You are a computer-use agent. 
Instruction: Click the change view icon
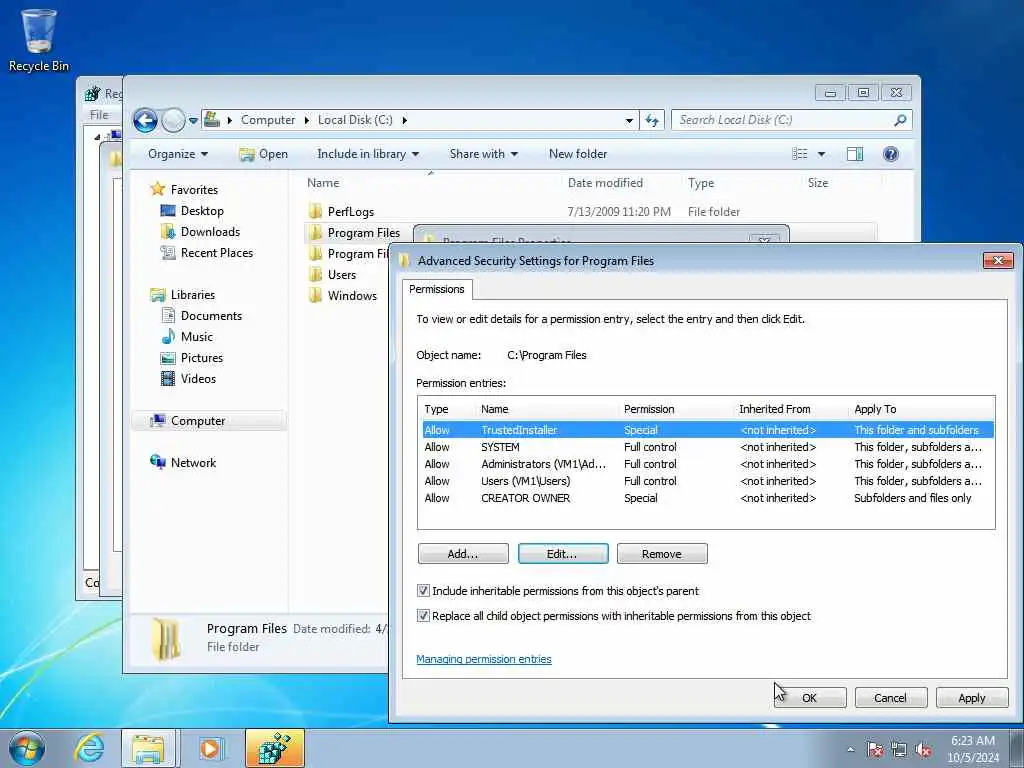pyautogui.click(x=800, y=154)
